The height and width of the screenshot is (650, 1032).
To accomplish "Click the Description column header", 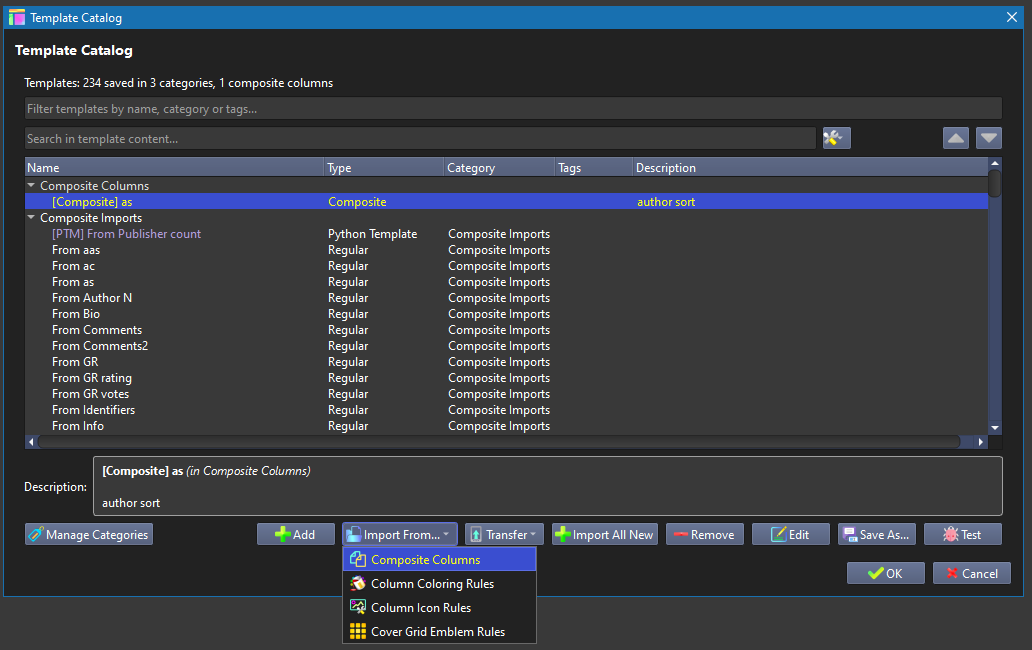I will [810, 167].
